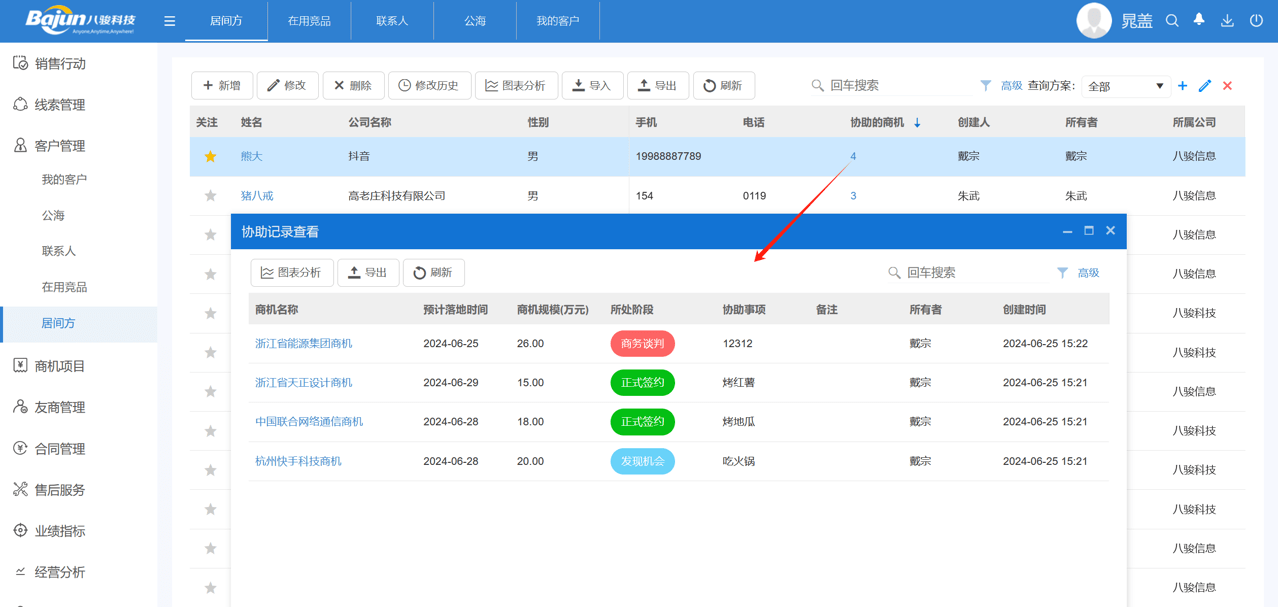The width and height of the screenshot is (1278, 607).
Task: Click 修改 button in main toolbar
Action: [x=287, y=86]
